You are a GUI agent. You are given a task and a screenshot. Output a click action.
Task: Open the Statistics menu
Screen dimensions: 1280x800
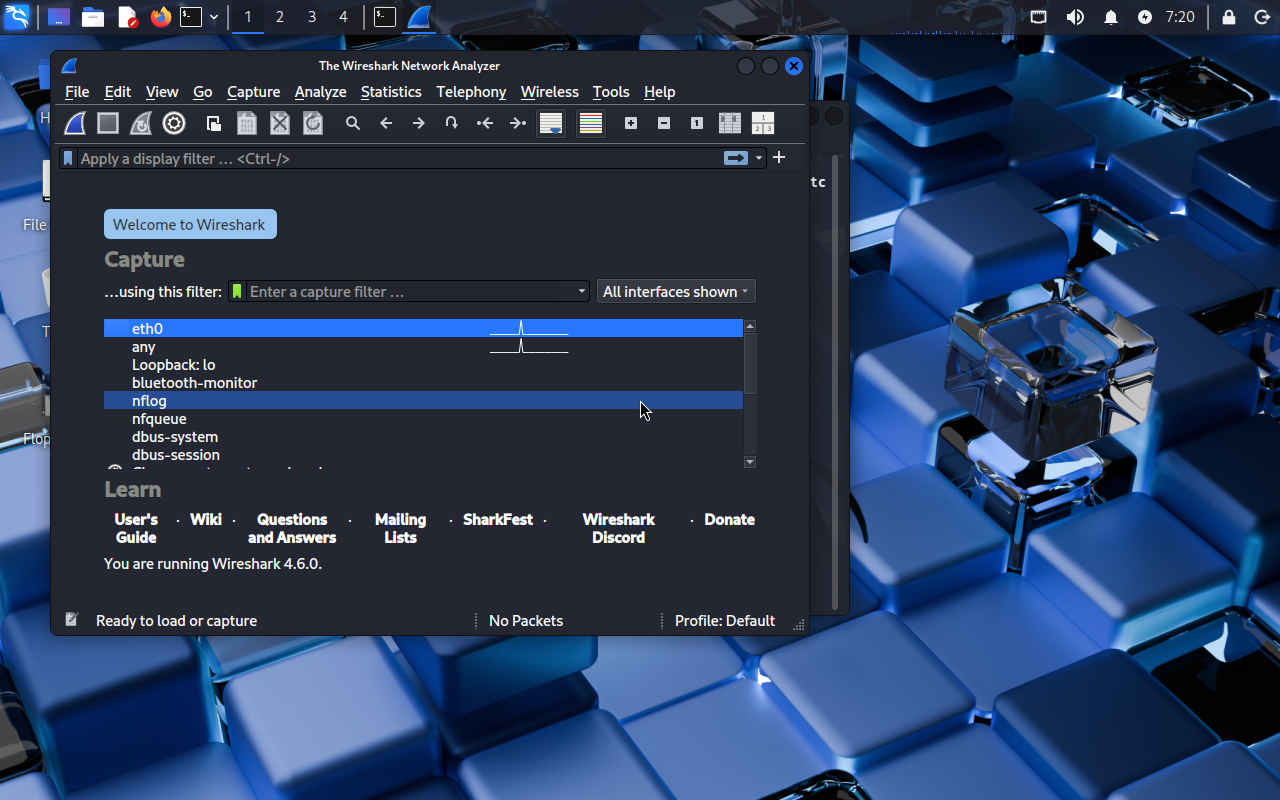[391, 92]
